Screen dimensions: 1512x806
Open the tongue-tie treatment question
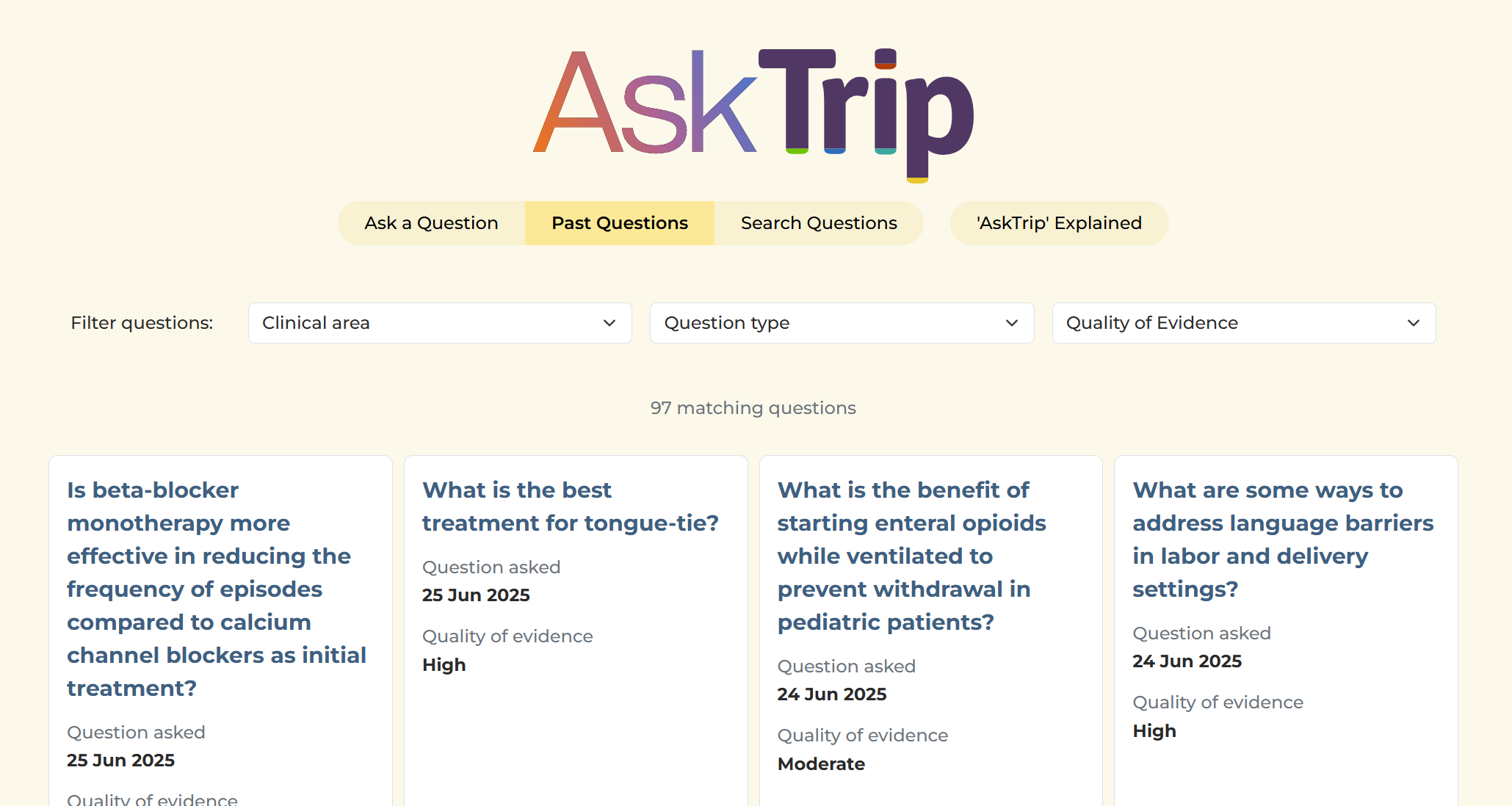tap(571, 507)
